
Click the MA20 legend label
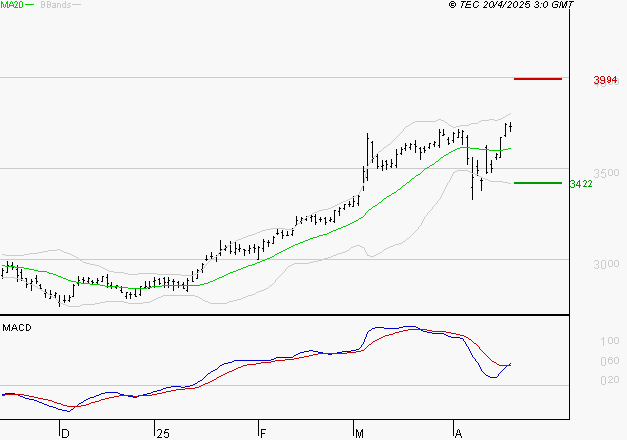click(12, 5)
